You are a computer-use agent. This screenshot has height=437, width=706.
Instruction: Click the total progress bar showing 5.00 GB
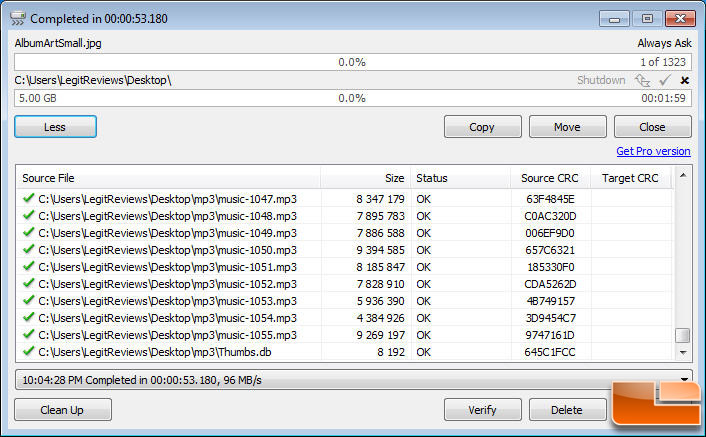coord(353,98)
